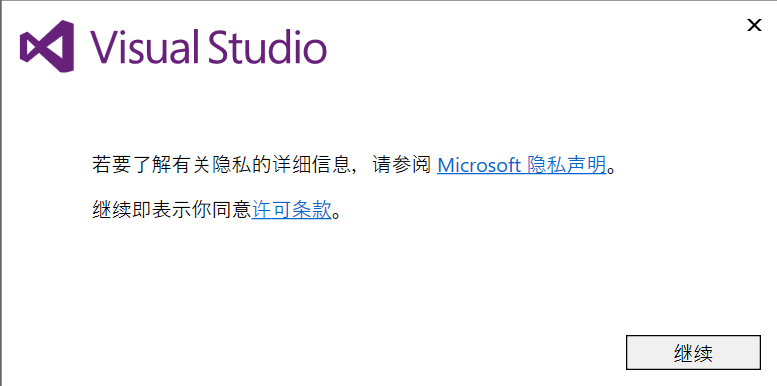This screenshot has width=777, height=386.
Task: Click the word "Studio" in the header
Action: (x=268, y=46)
